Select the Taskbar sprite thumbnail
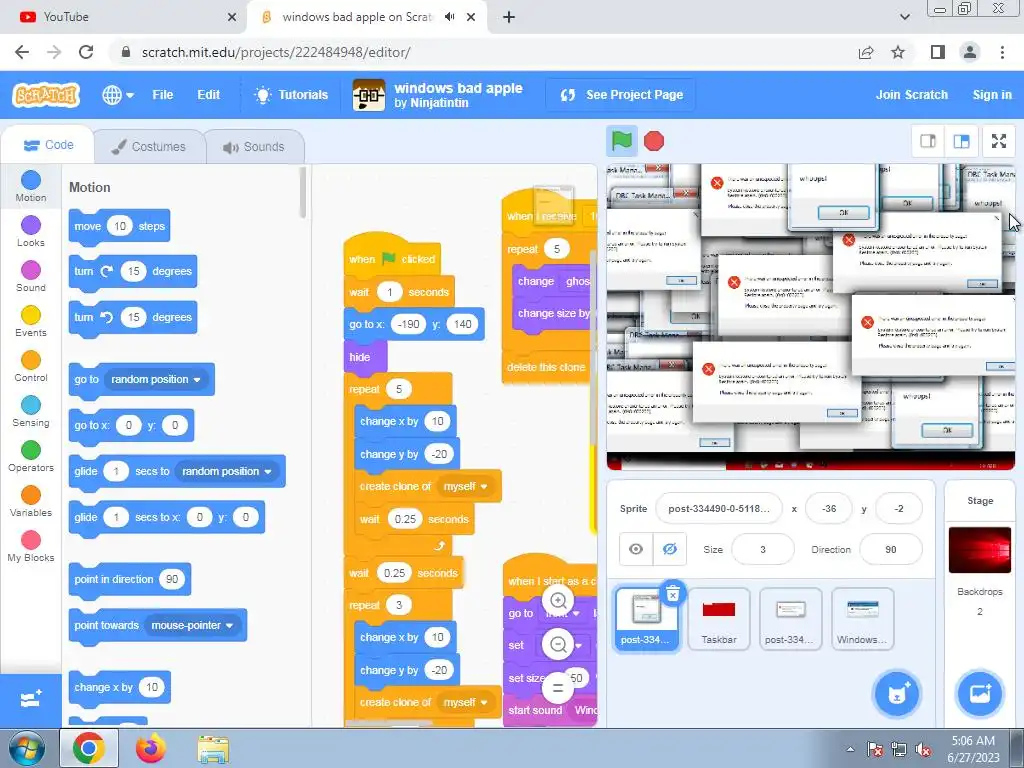The height and width of the screenshot is (768, 1024). [718, 619]
